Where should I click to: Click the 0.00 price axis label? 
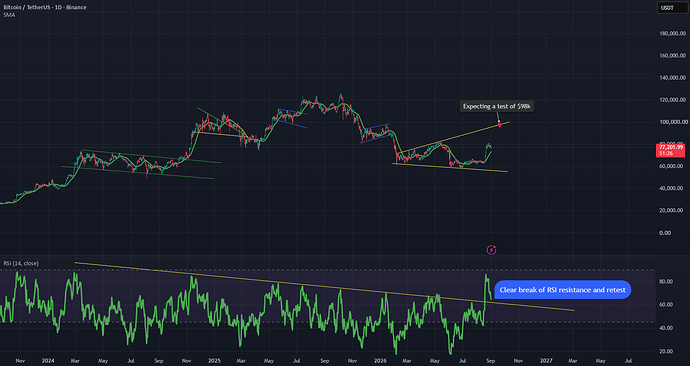pos(665,233)
